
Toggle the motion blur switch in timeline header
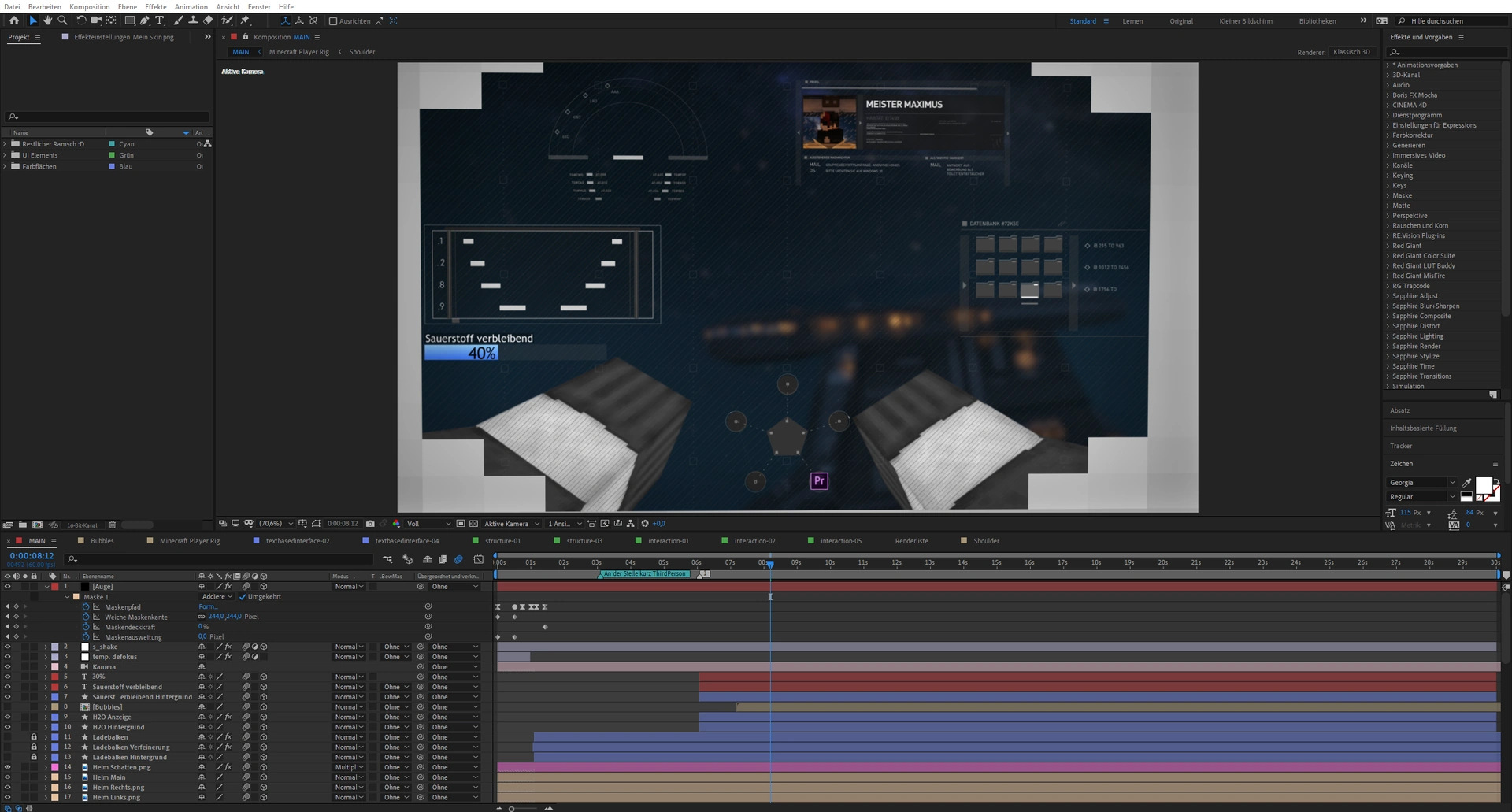click(458, 559)
